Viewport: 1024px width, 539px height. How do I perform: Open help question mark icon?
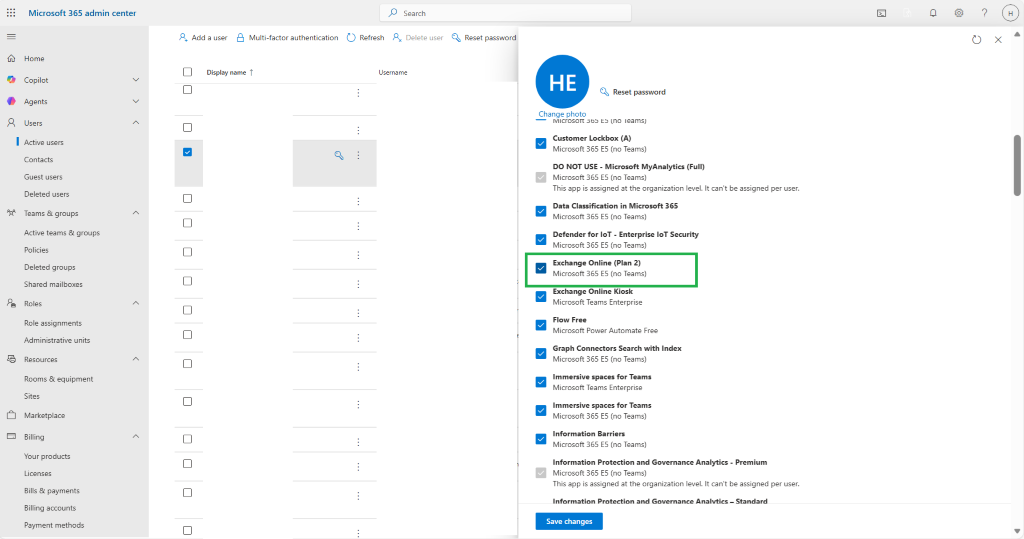[x=984, y=13]
